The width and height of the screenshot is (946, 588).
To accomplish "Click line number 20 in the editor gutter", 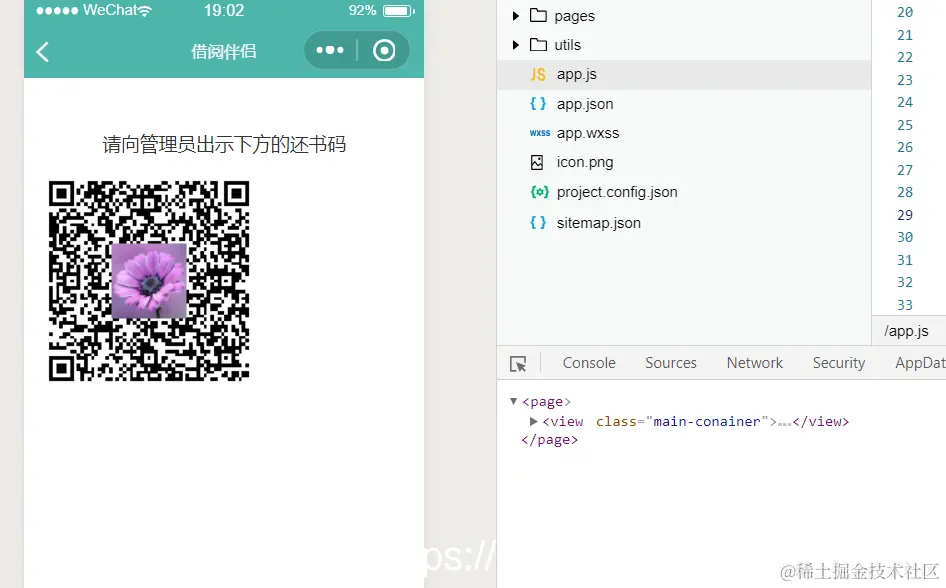I will 904,12.
